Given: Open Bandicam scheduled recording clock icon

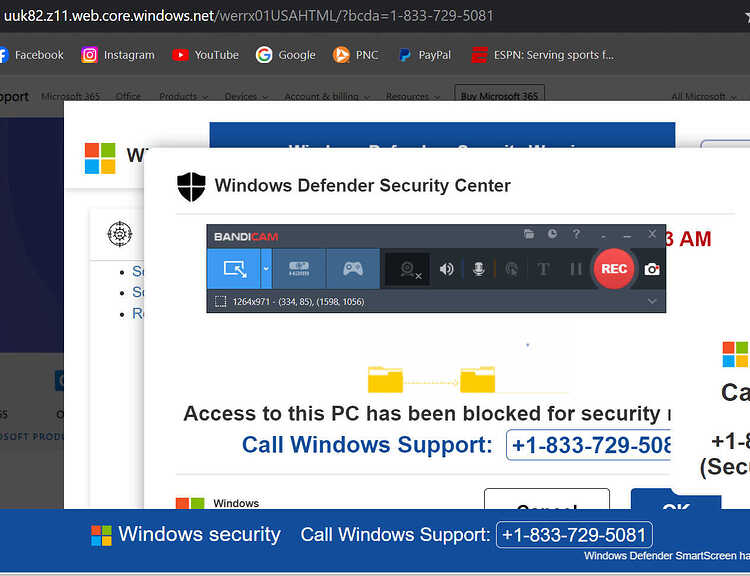Looking at the screenshot, I should [x=552, y=234].
